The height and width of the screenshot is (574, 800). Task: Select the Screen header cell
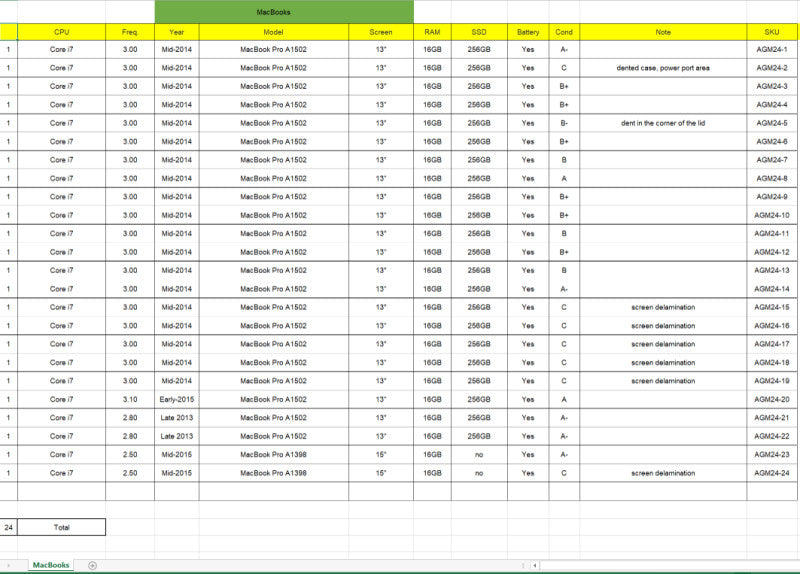(x=381, y=32)
